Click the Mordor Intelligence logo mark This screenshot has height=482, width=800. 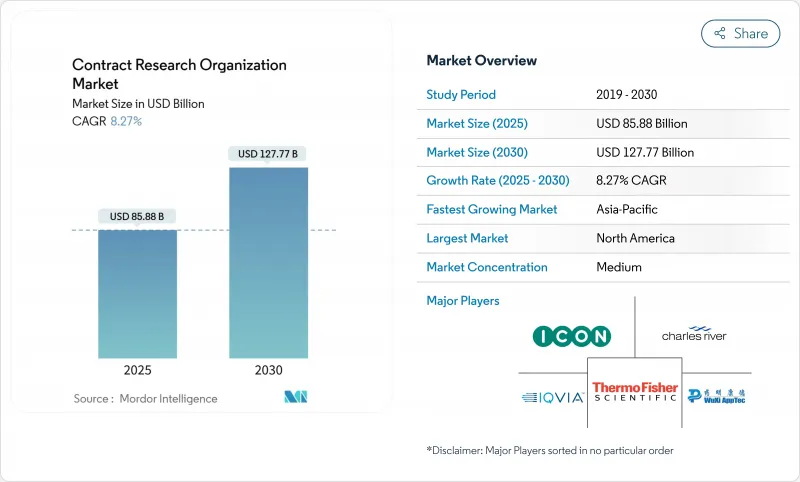(296, 398)
